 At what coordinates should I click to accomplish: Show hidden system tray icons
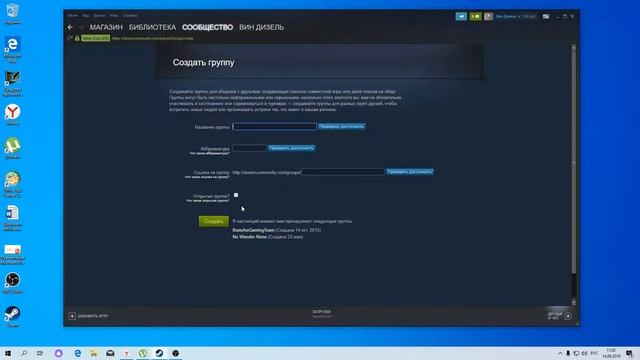[560, 353]
